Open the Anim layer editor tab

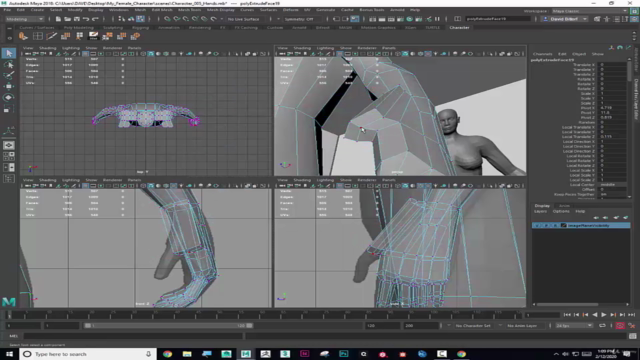564,206
